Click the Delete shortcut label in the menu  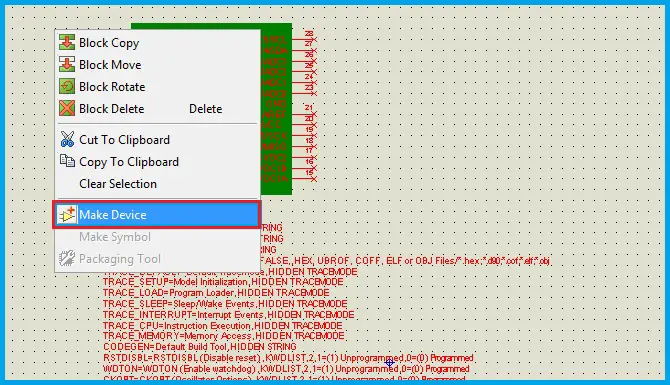206,109
